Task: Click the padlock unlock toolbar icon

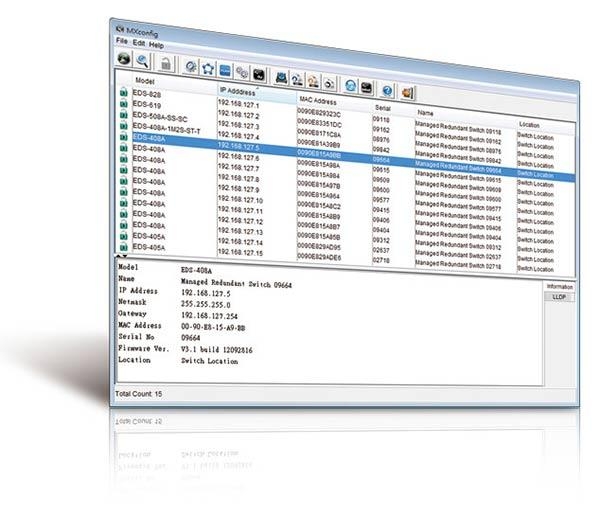Action: (x=165, y=63)
